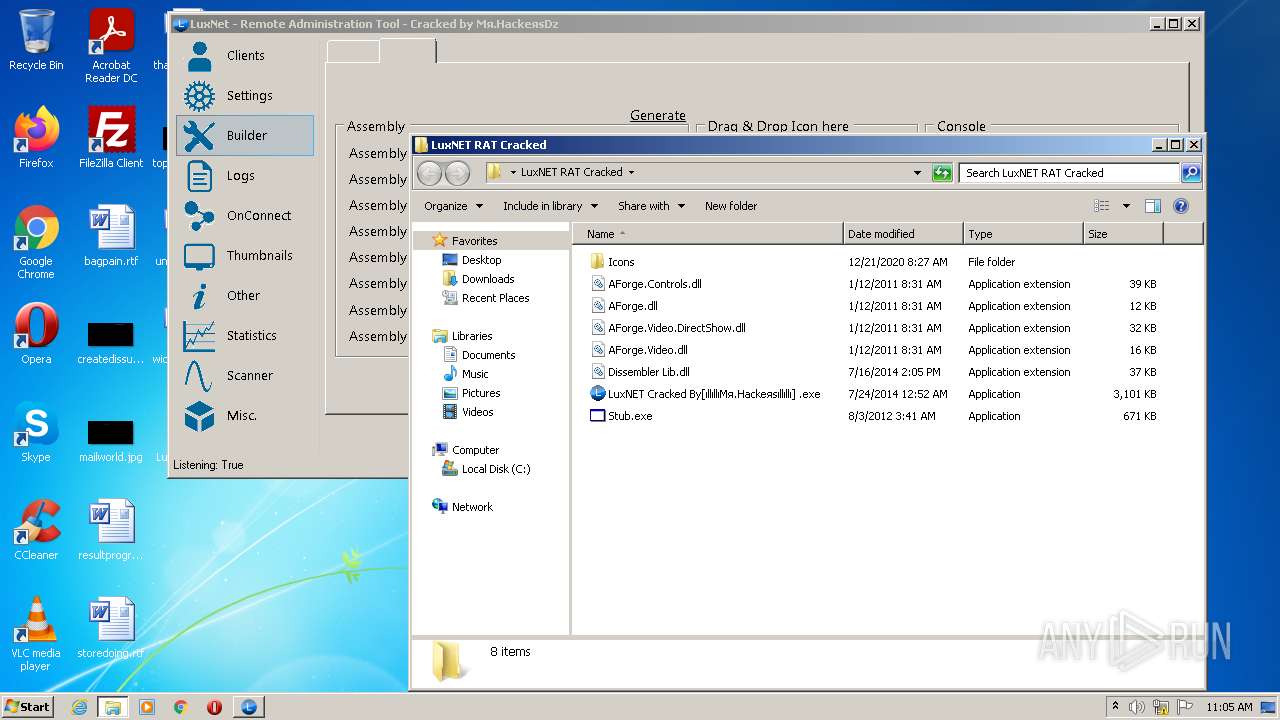Open the OnConnect section
Screen dimensions: 1280x720
[x=245, y=216]
